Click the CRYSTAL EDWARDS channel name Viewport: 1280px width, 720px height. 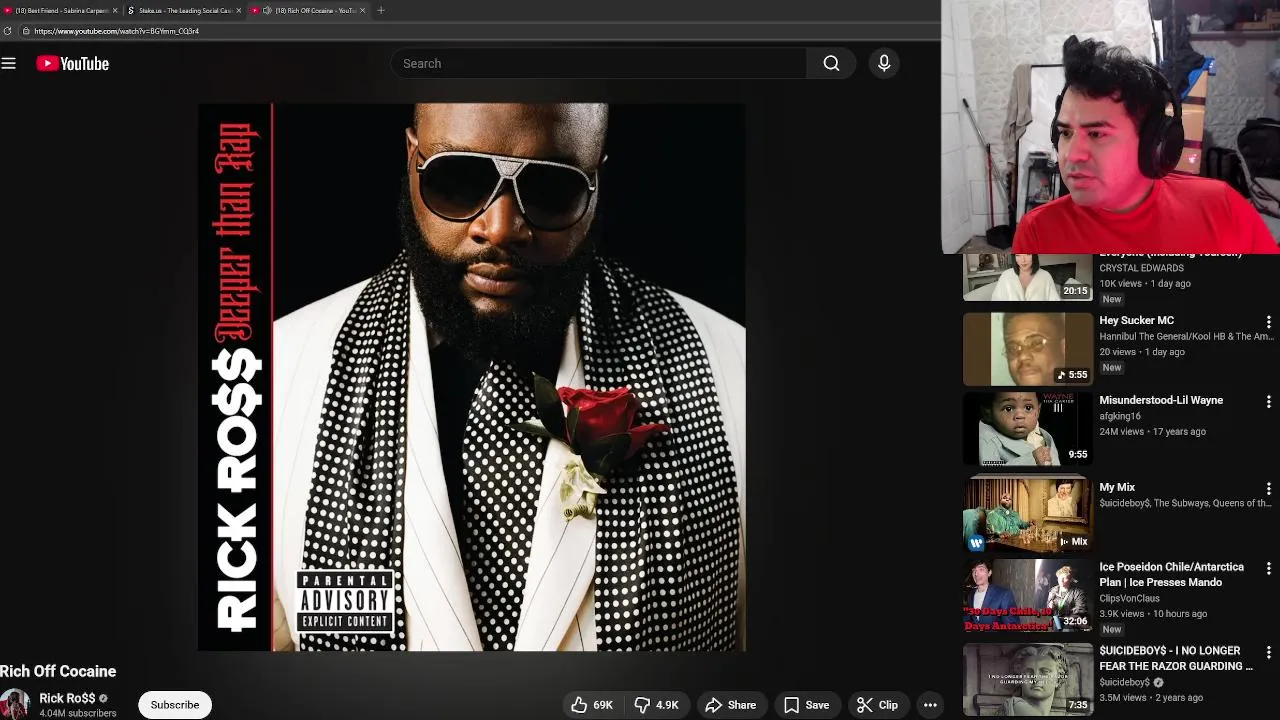[x=1141, y=268]
